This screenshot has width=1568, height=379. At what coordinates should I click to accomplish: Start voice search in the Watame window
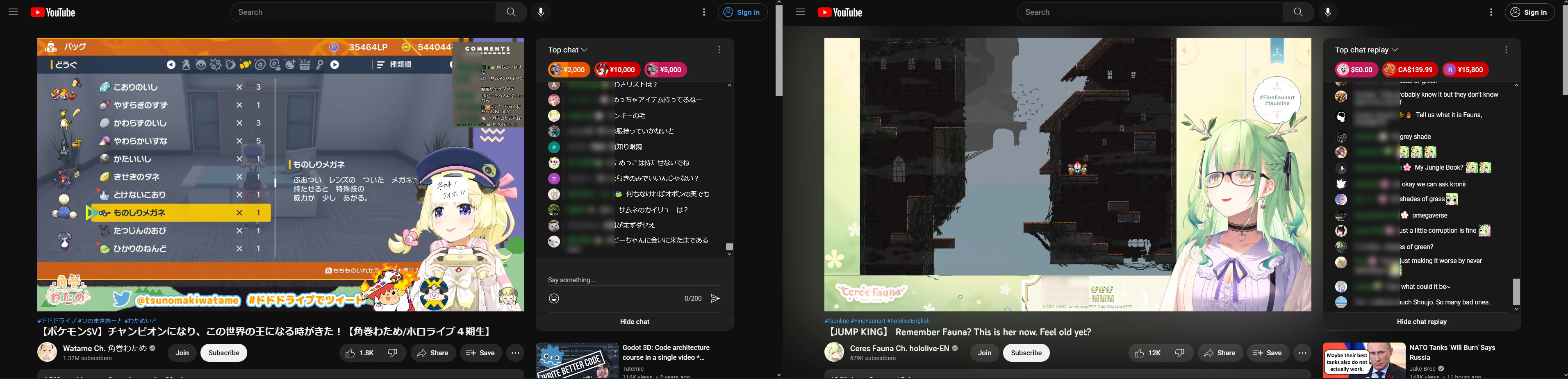[x=541, y=12]
